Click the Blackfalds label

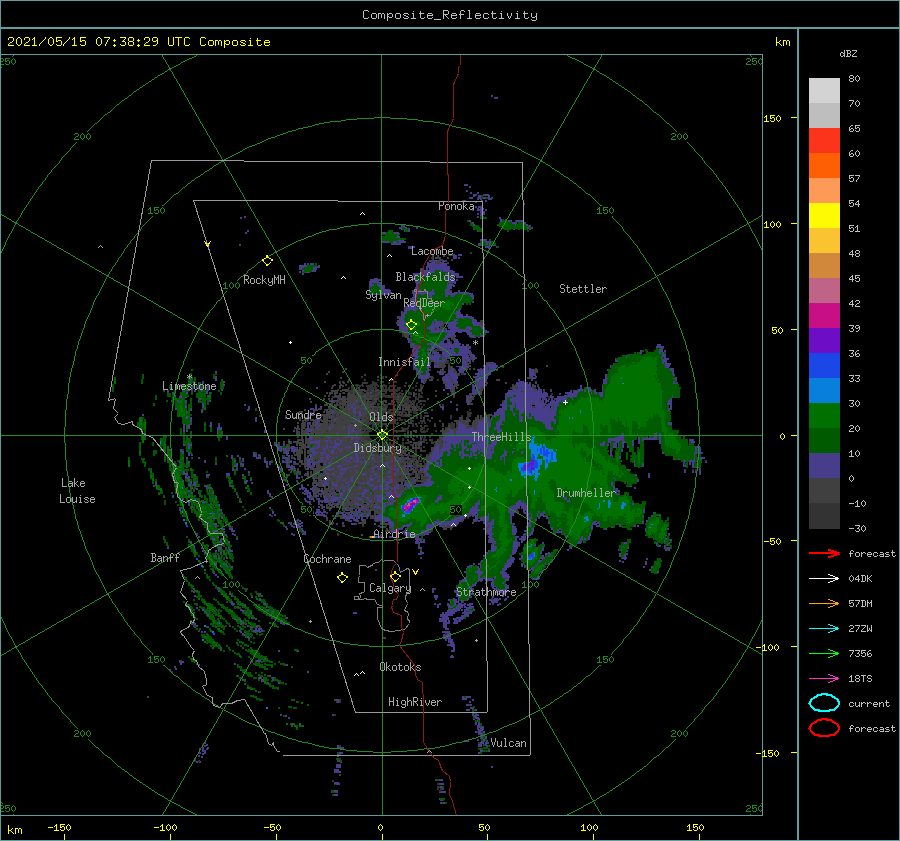(x=425, y=277)
